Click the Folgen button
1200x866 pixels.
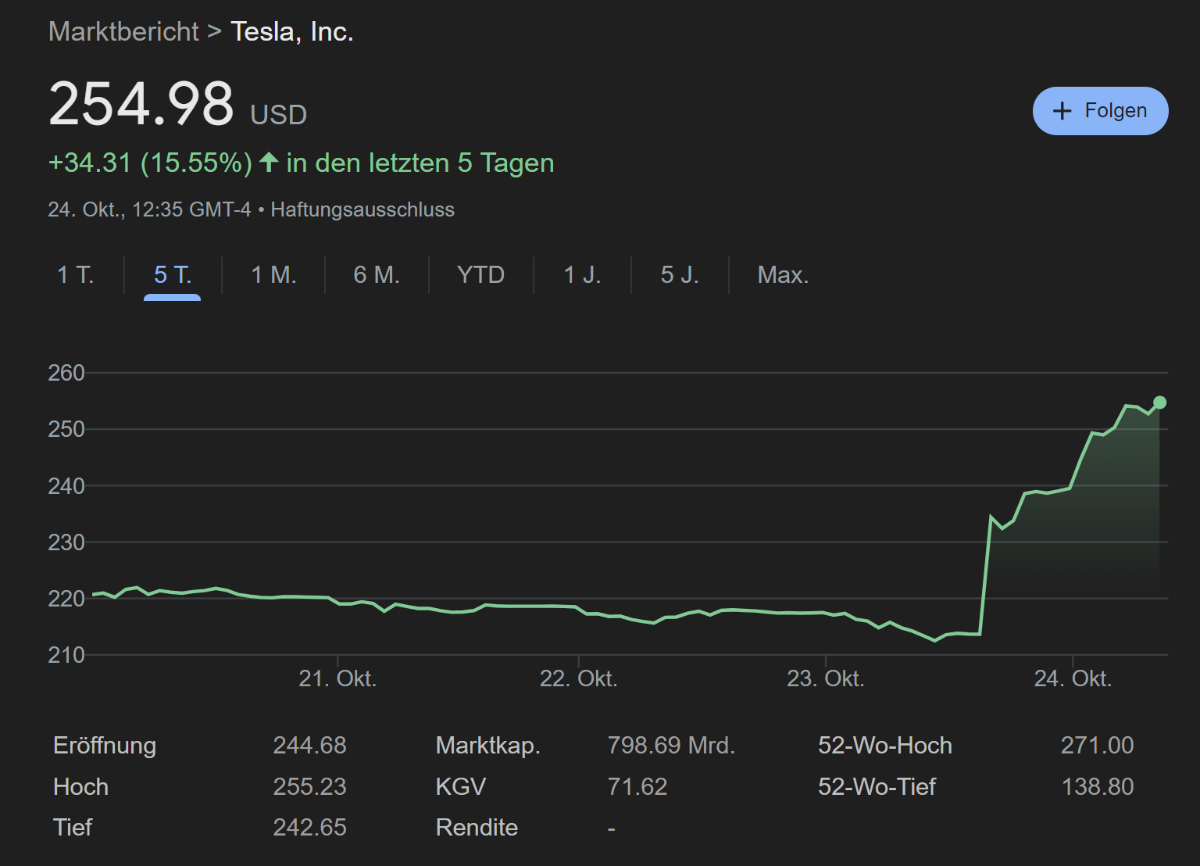1100,110
